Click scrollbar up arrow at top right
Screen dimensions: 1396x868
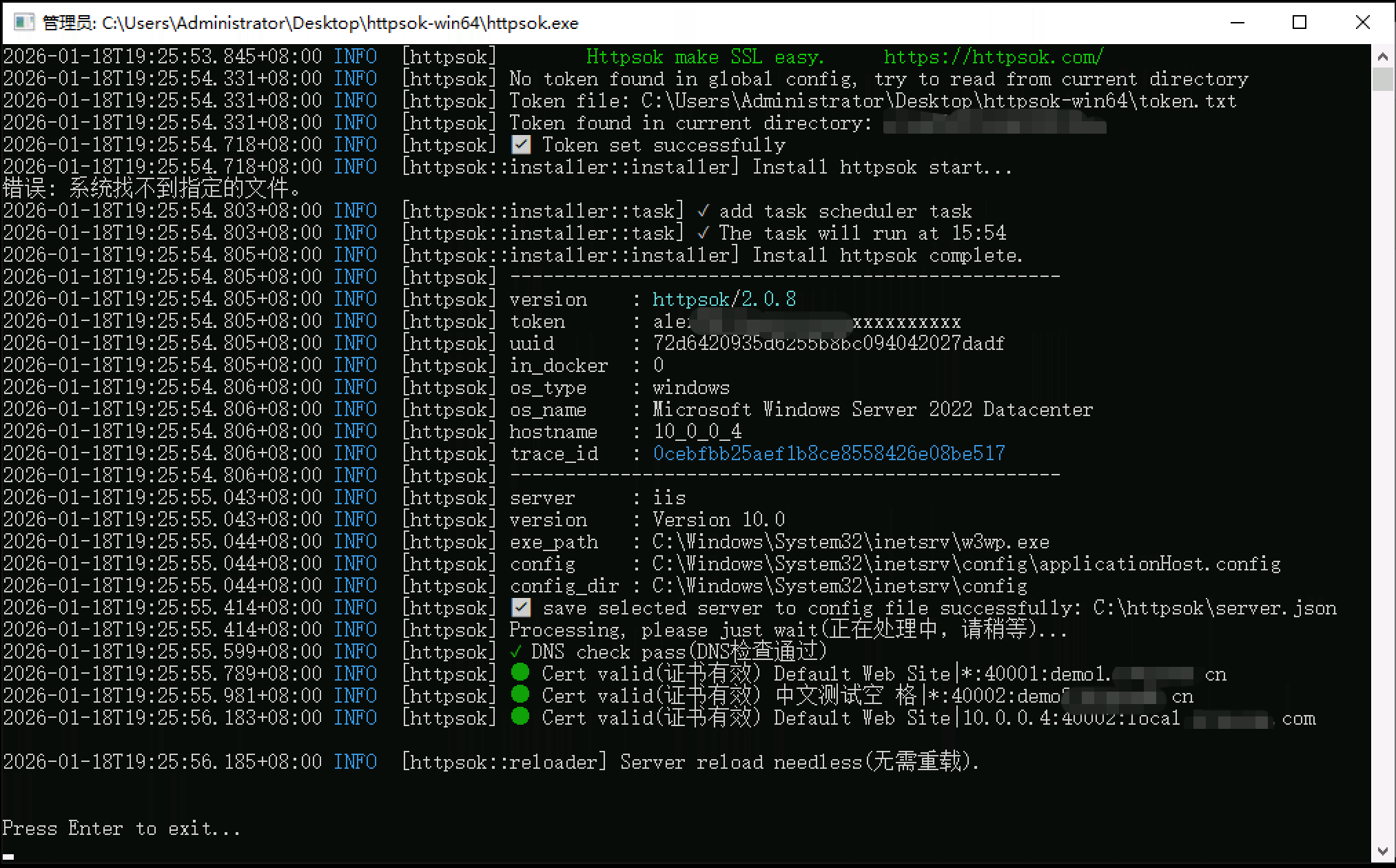click(1382, 56)
